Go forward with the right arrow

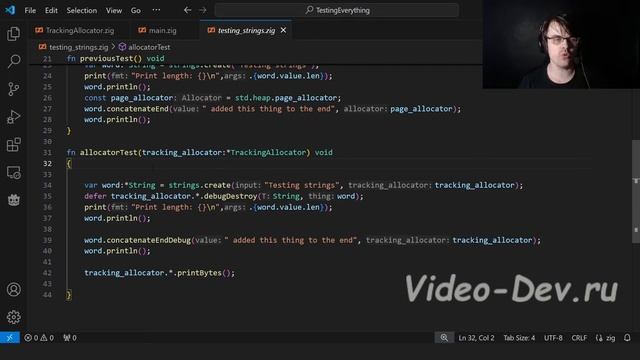(x=203, y=10)
